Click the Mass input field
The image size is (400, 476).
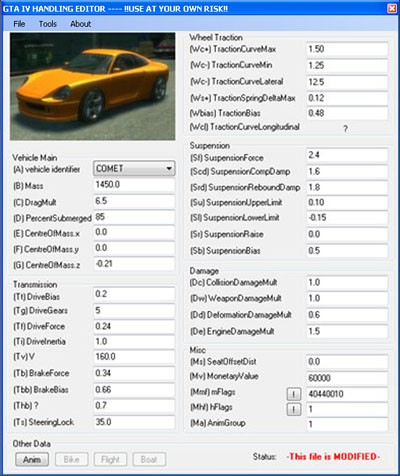(x=134, y=185)
